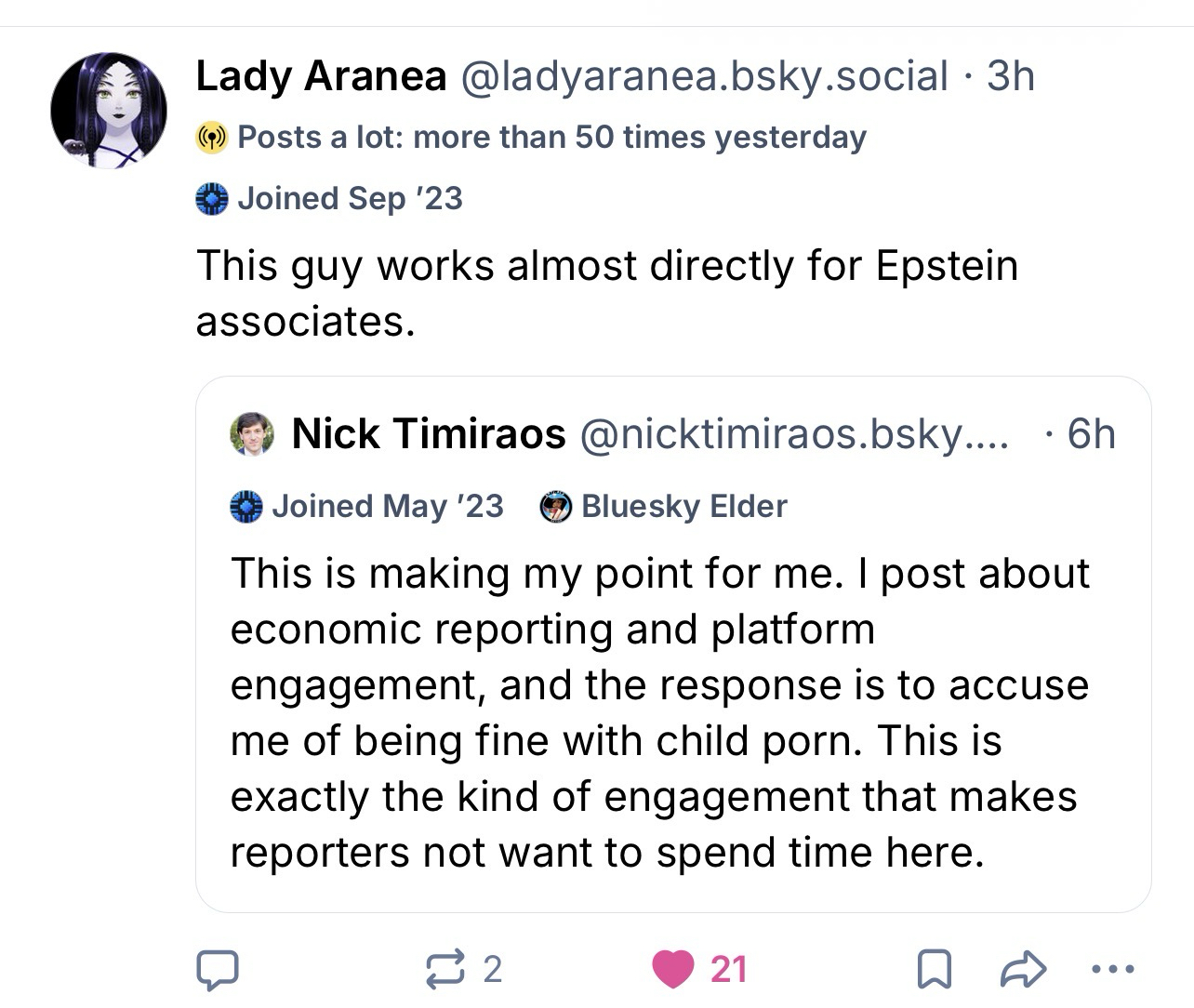Share the post using the arrow icon
Viewport: 1194px width, 1008px height.
(1022, 969)
